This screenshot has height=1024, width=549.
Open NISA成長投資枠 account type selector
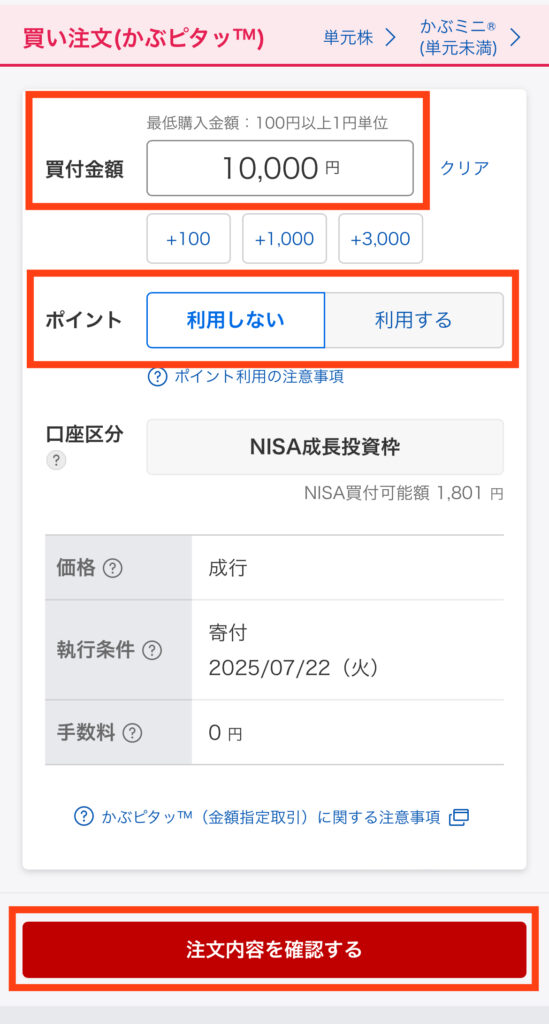(x=325, y=447)
